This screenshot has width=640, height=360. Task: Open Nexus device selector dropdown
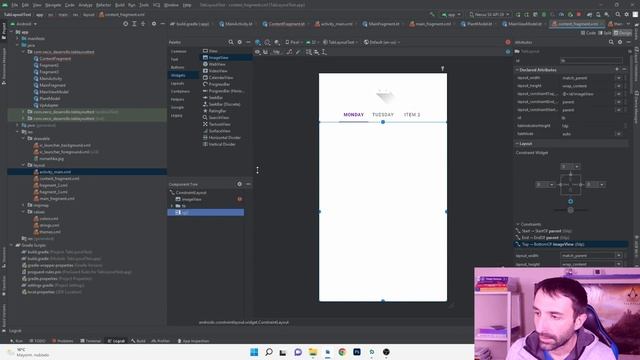tap(489, 15)
